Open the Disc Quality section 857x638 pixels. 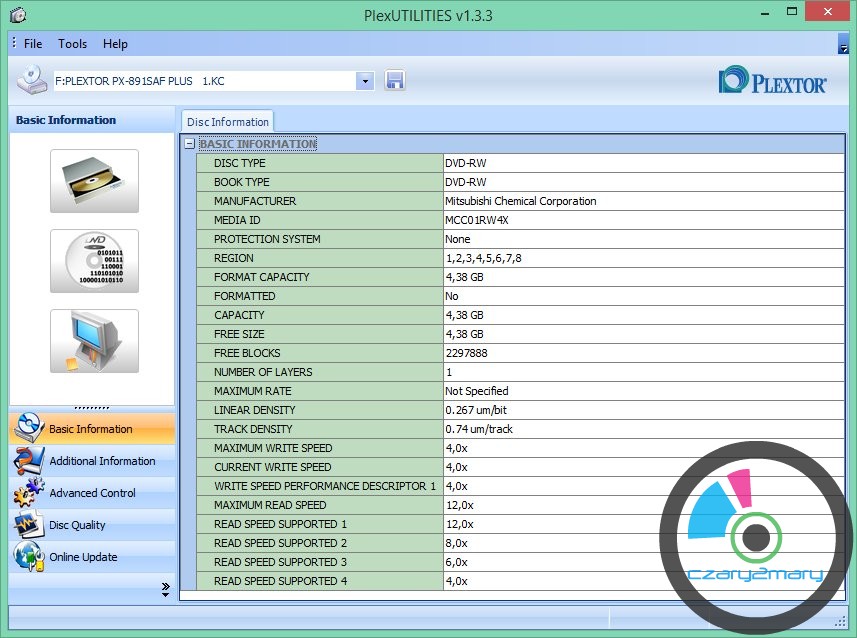pos(77,525)
